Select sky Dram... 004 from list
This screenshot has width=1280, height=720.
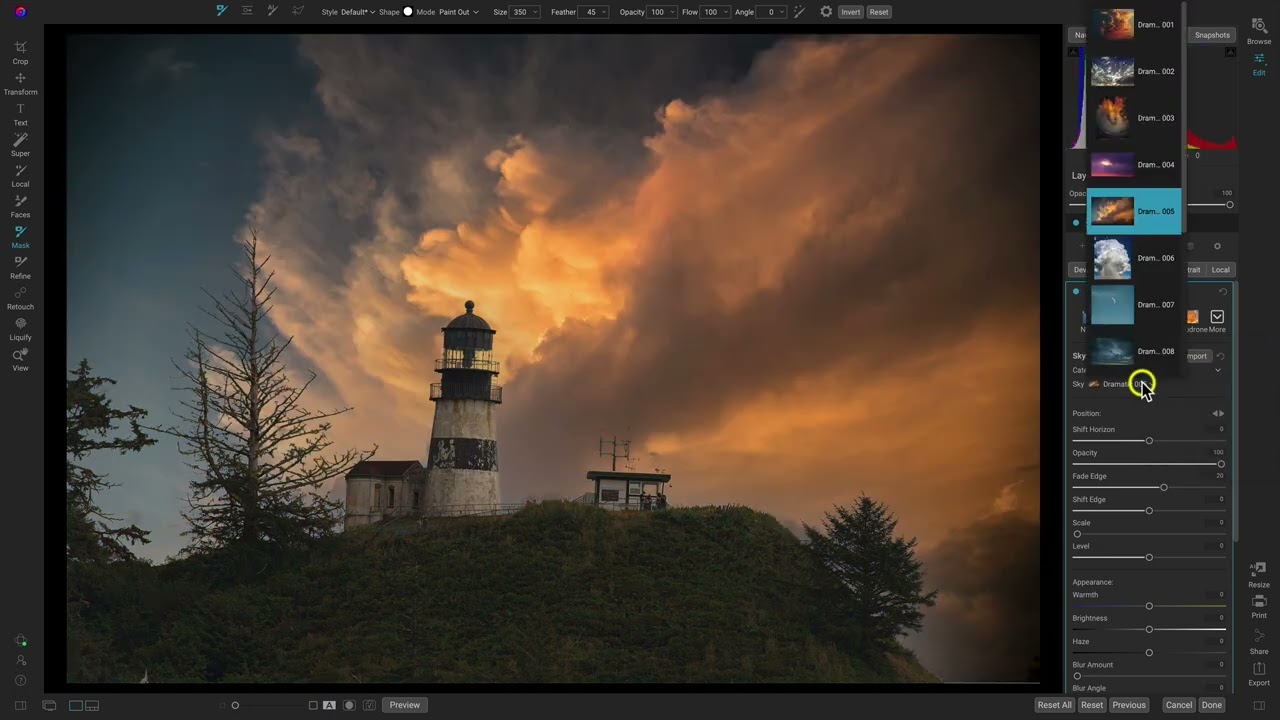pos(1134,164)
